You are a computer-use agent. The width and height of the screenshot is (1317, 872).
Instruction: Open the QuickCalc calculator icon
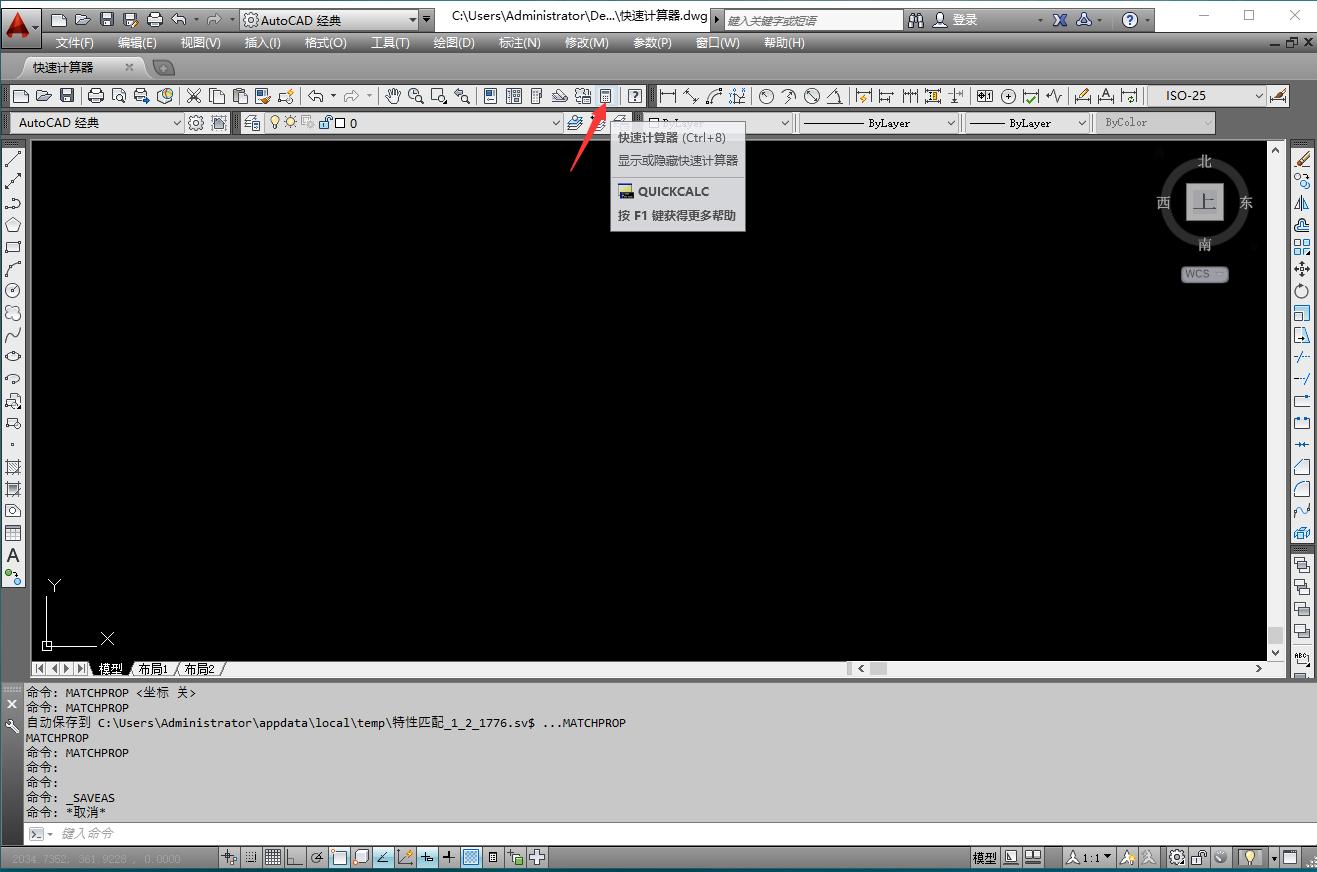(605, 96)
